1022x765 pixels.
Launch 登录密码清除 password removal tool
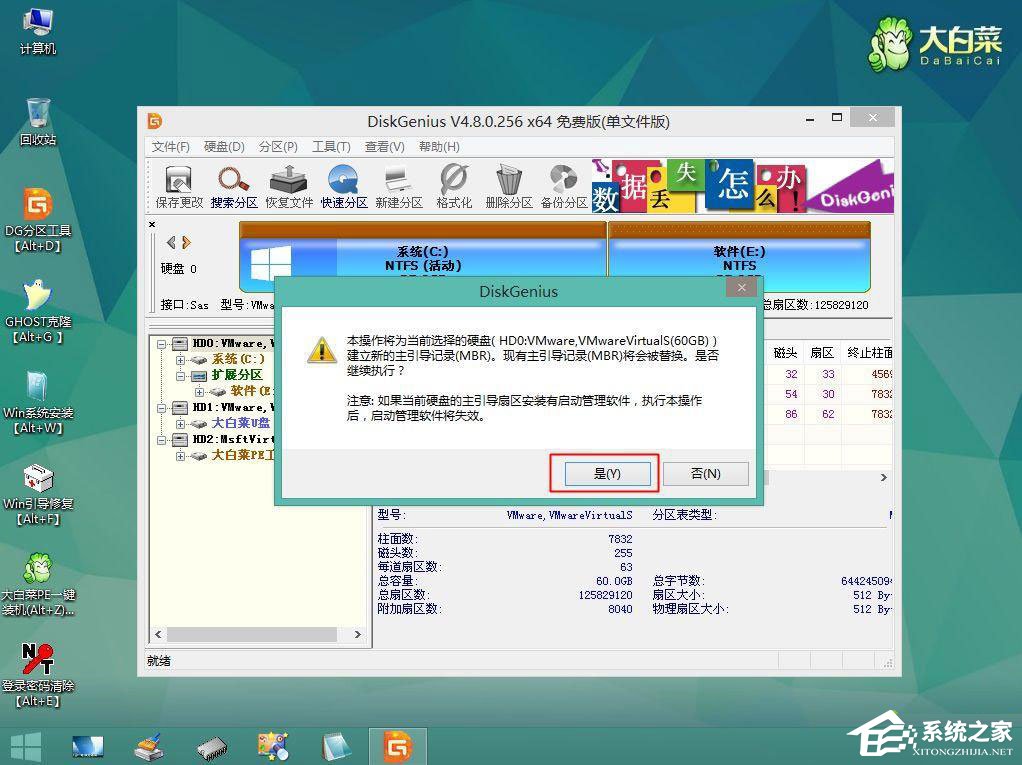click(x=39, y=663)
